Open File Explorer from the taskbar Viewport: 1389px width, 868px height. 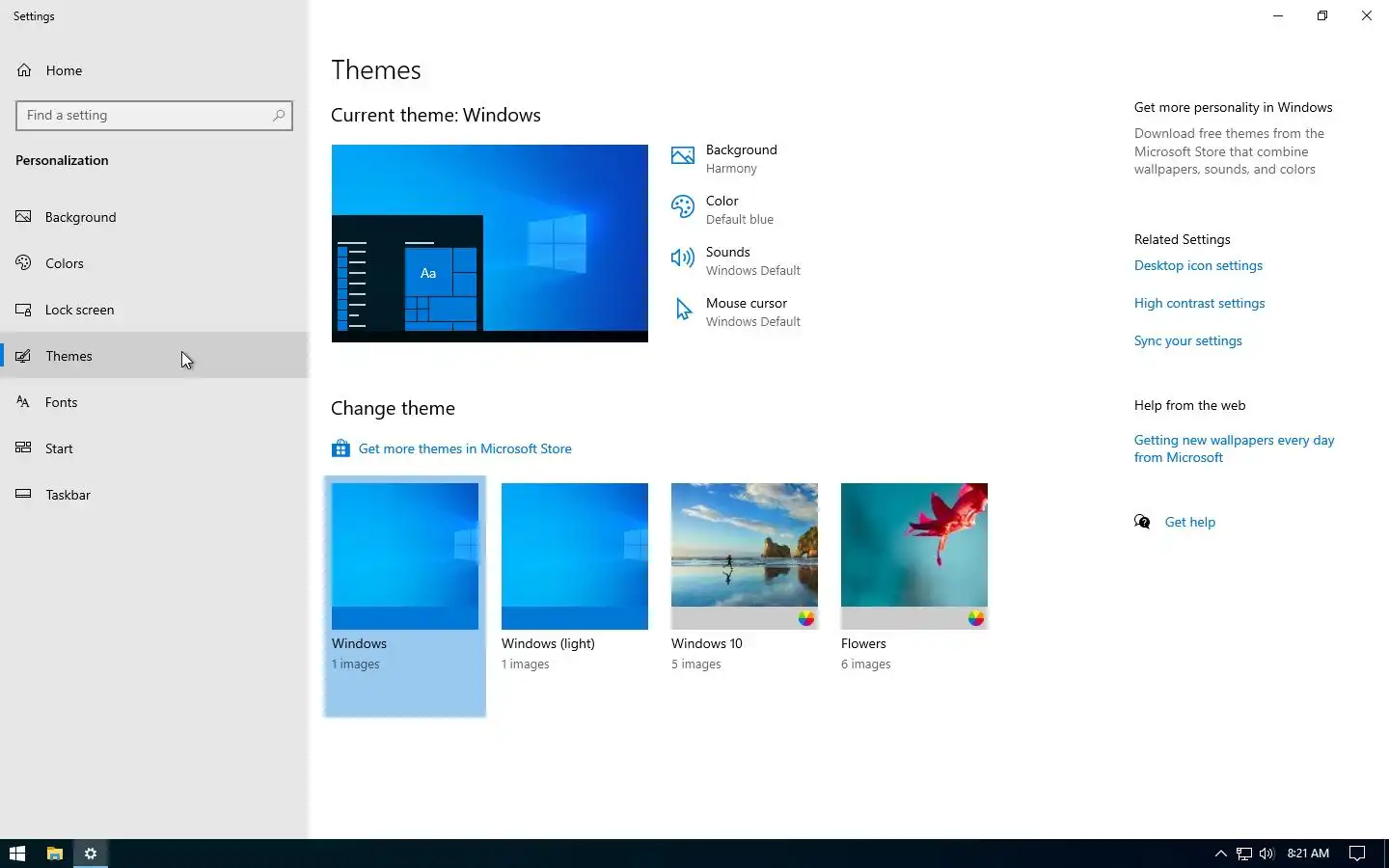coord(55,854)
